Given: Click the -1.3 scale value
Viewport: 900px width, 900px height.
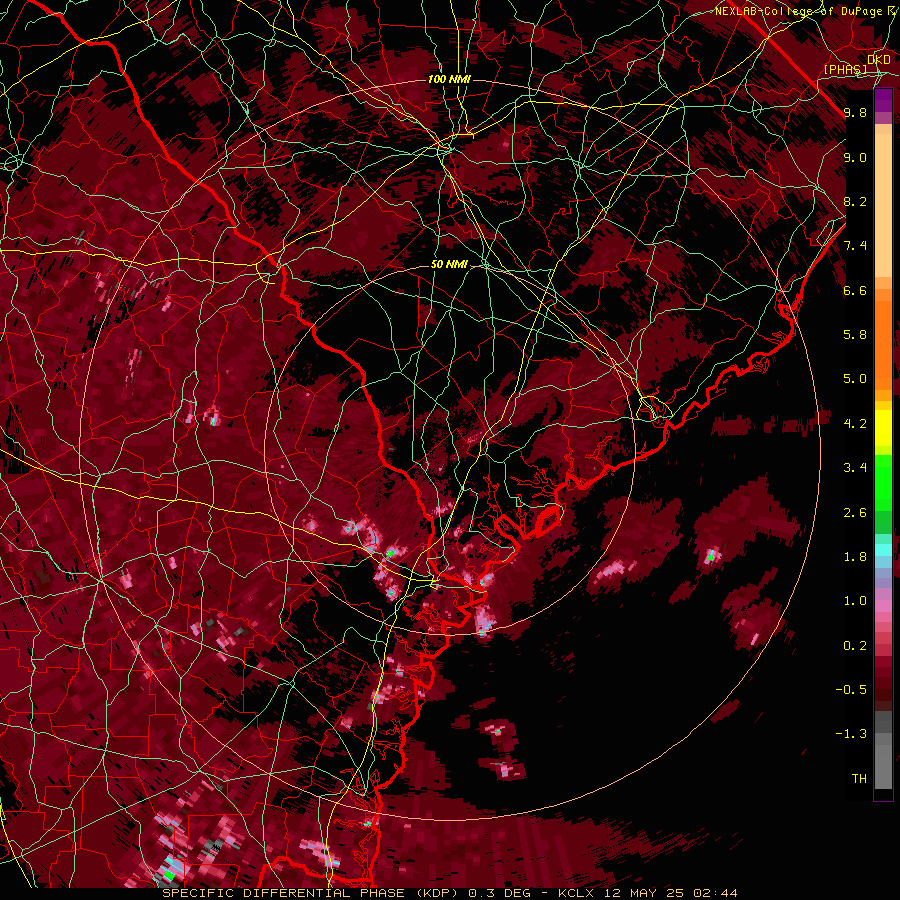Looking at the screenshot, I should [851, 734].
